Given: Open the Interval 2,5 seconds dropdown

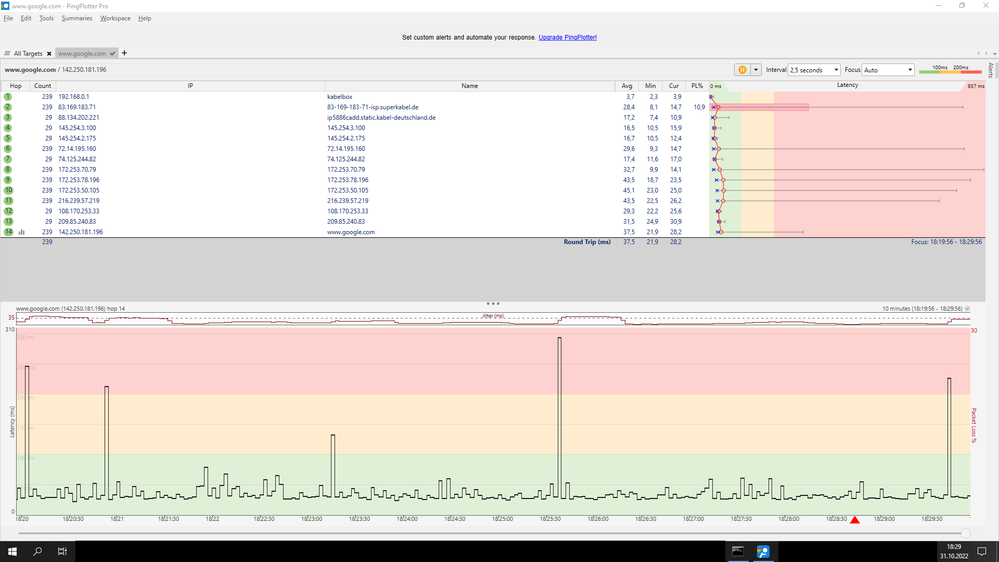Looking at the screenshot, I should point(814,69).
